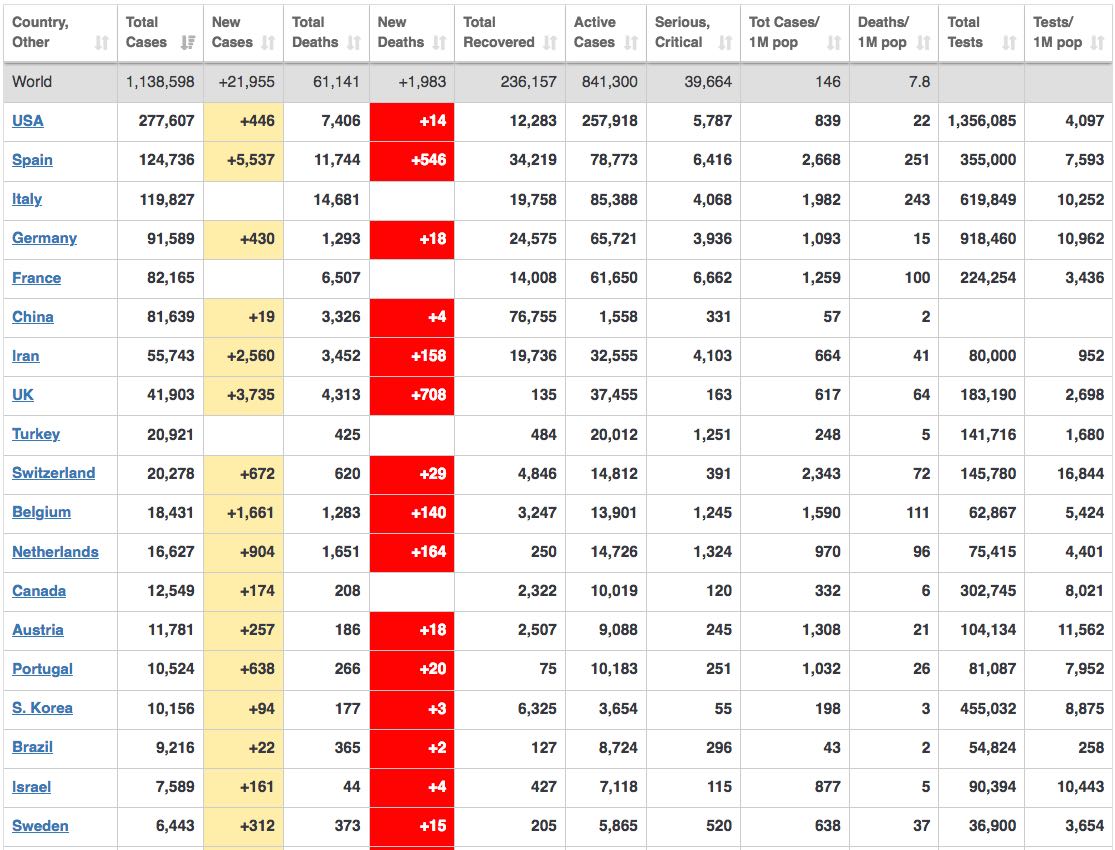Select the World summary row label
The height and width of the screenshot is (850, 1115).
pos(32,82)
